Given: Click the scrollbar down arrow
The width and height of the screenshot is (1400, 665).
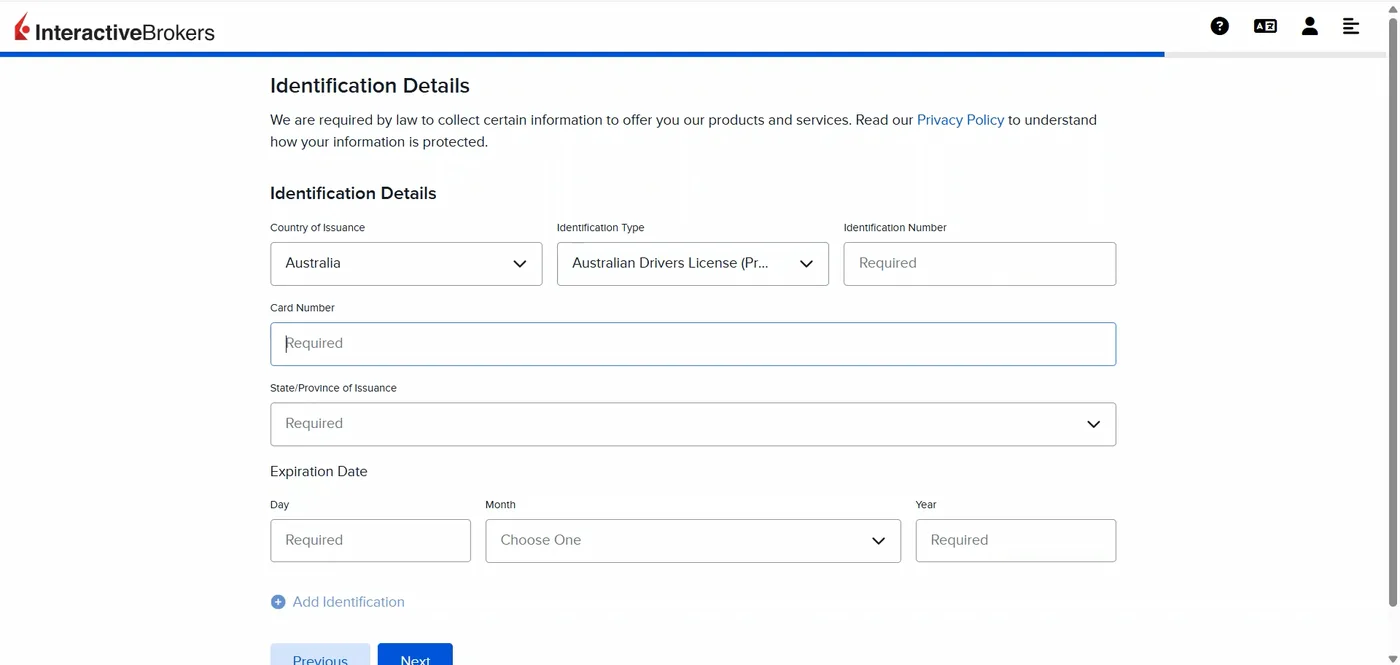Looking at the screenshot, I should (x=1392, y=658).
